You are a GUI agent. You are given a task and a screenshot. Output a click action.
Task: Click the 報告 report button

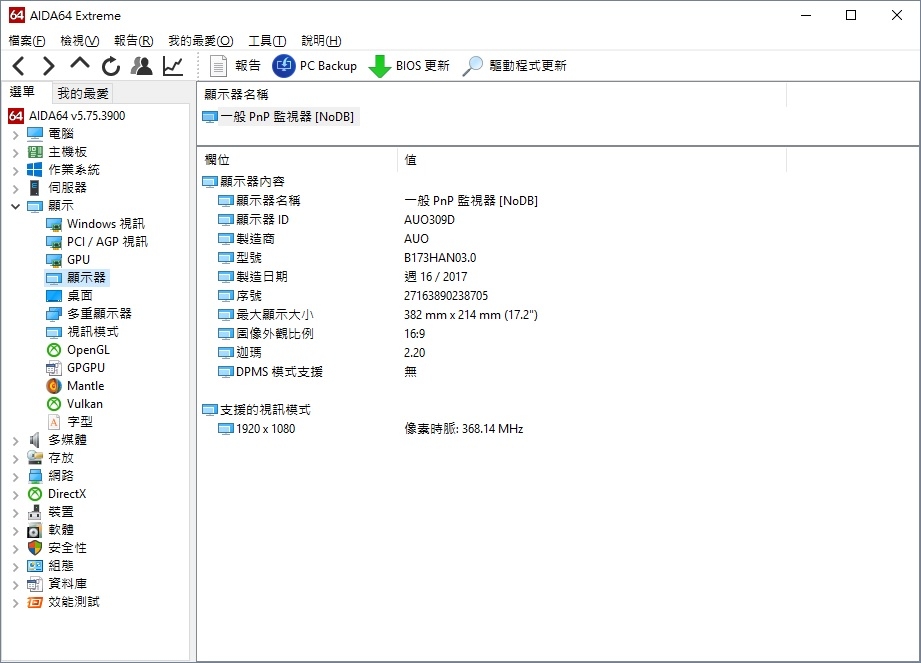235,66
